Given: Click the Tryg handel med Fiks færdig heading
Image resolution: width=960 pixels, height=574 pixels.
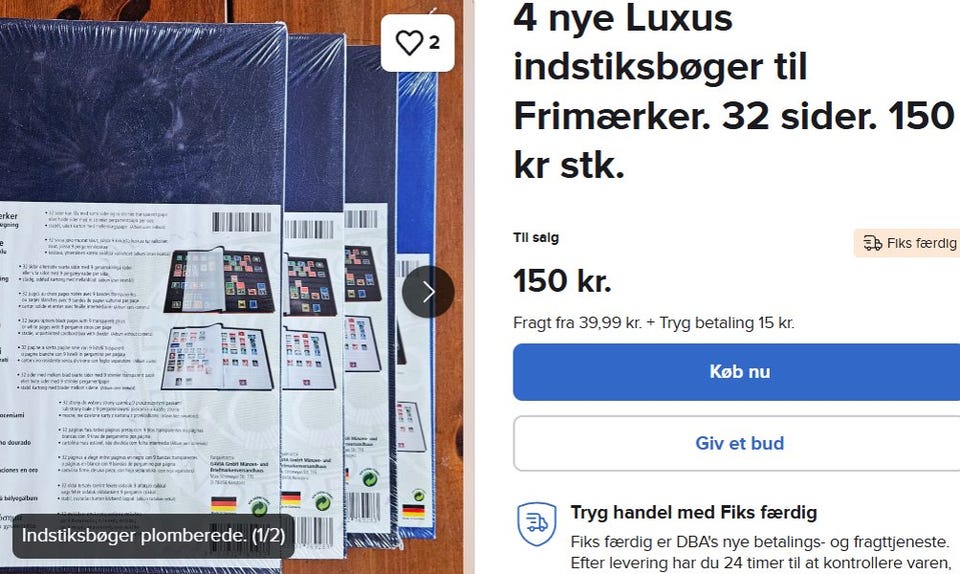Looking at the screenshot, I should coord(694,512).
